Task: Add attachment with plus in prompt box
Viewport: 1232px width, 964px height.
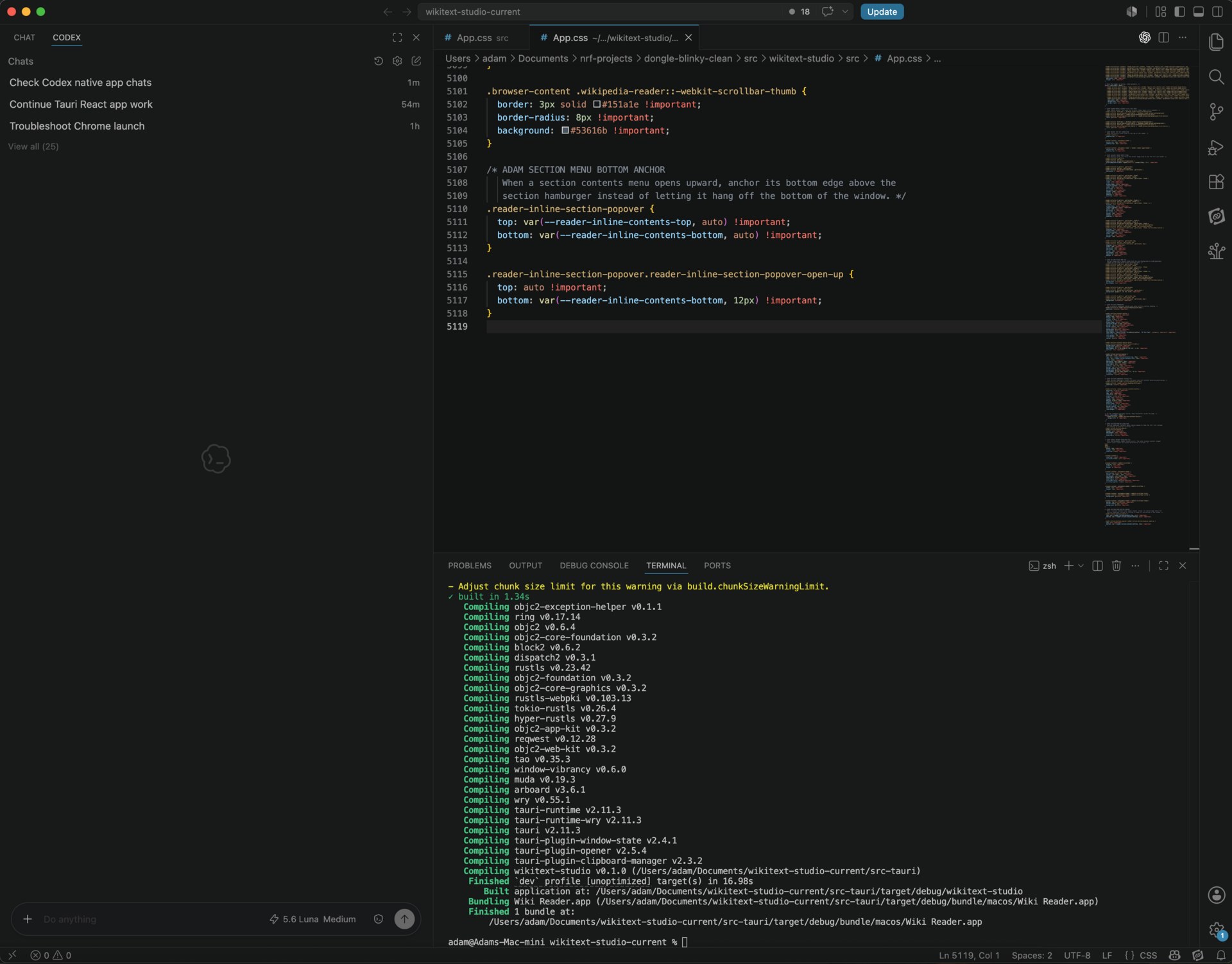Action: pyautogui.click(x=28, y=919)
